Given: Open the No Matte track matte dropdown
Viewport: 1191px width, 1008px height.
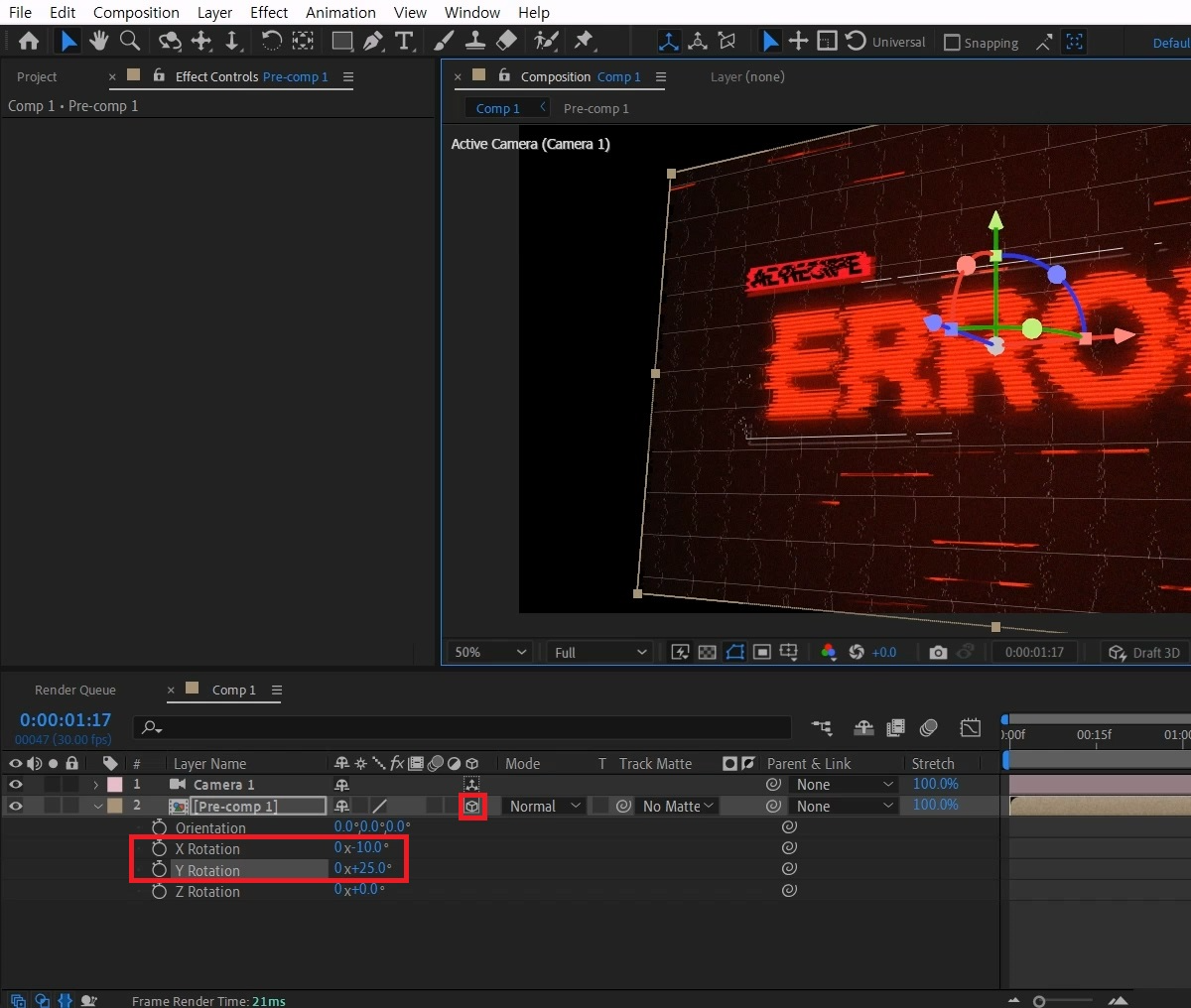Looking at the screenshot, I should click(678, 807).
